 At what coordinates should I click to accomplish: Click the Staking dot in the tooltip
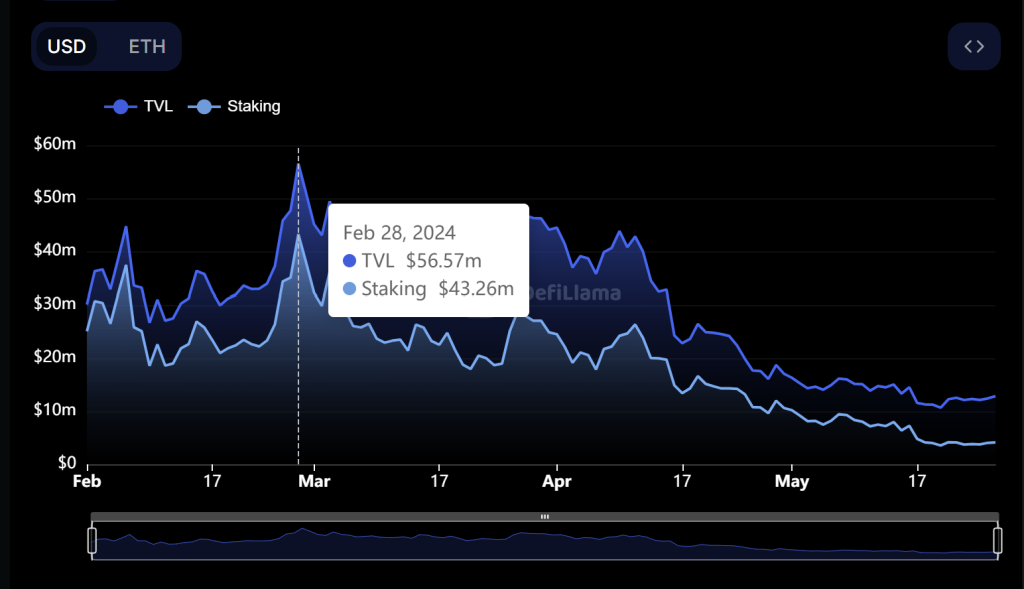(350, 290)
